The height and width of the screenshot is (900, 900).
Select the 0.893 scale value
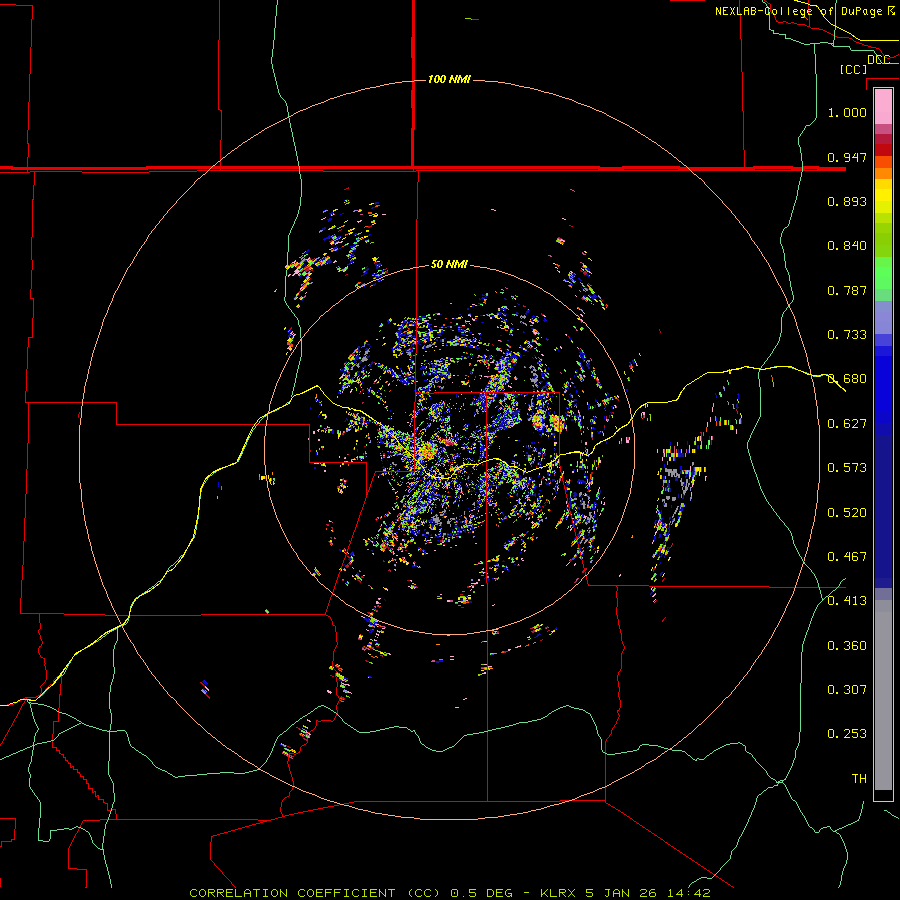(847, 201)
